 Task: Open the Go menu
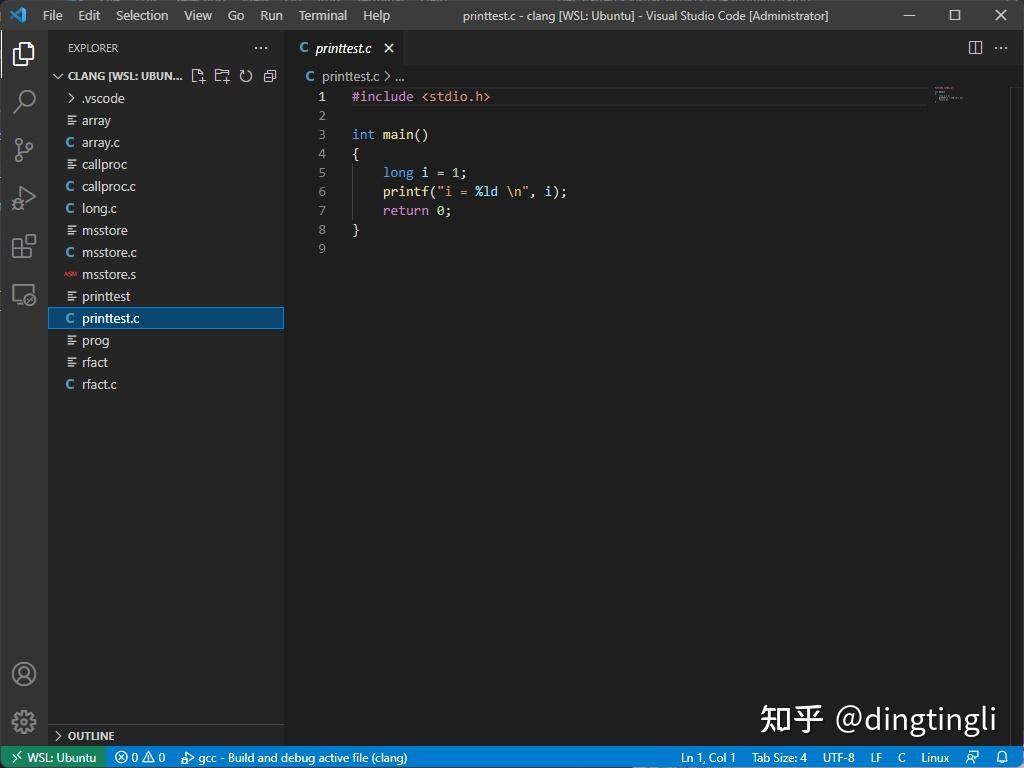(x=236, y=15)
